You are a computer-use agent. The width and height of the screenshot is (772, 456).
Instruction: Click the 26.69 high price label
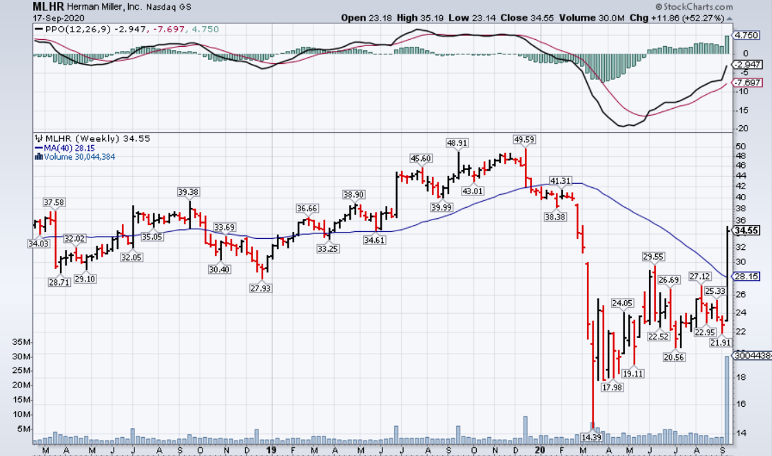tap(669, 280)
